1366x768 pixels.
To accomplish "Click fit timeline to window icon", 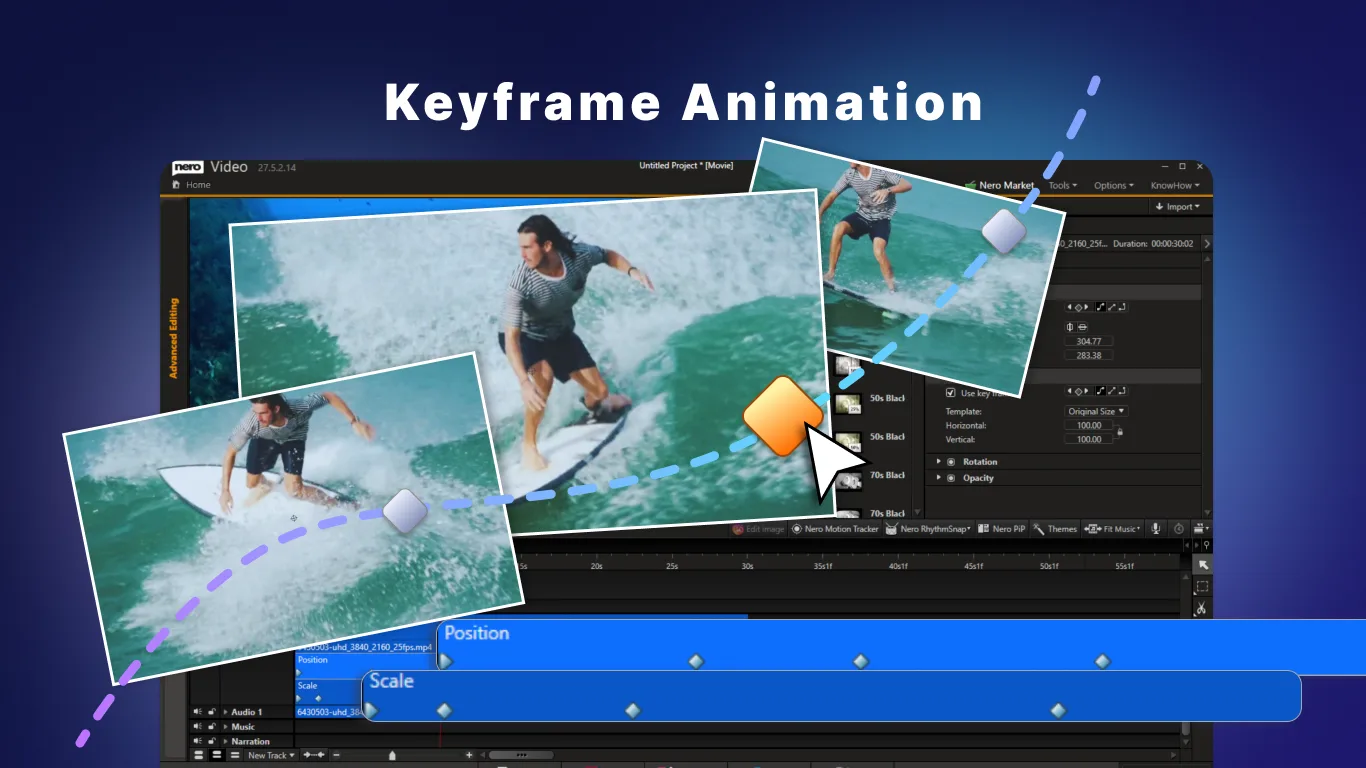I will click(314, 755).
